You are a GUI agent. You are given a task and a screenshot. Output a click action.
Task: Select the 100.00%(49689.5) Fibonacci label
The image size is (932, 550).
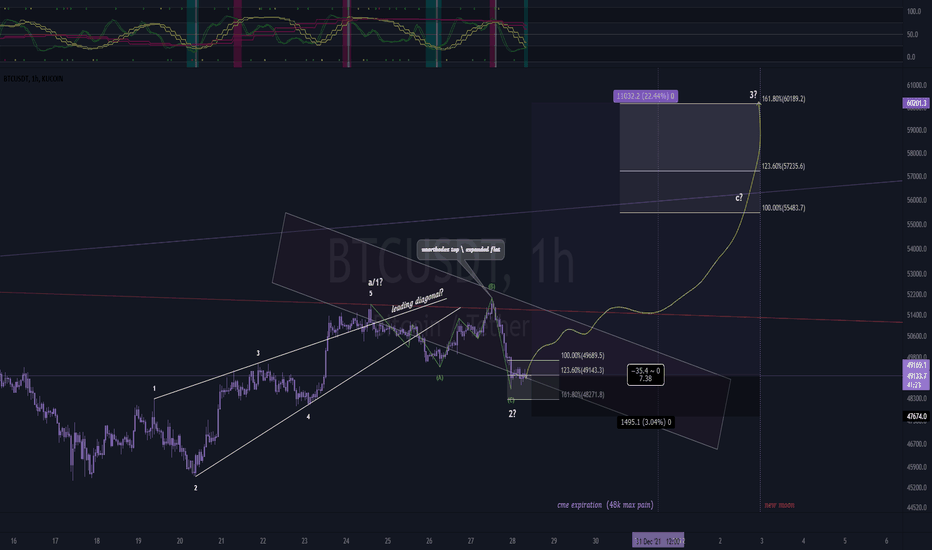pyautogui.click(x=582, y=356)
